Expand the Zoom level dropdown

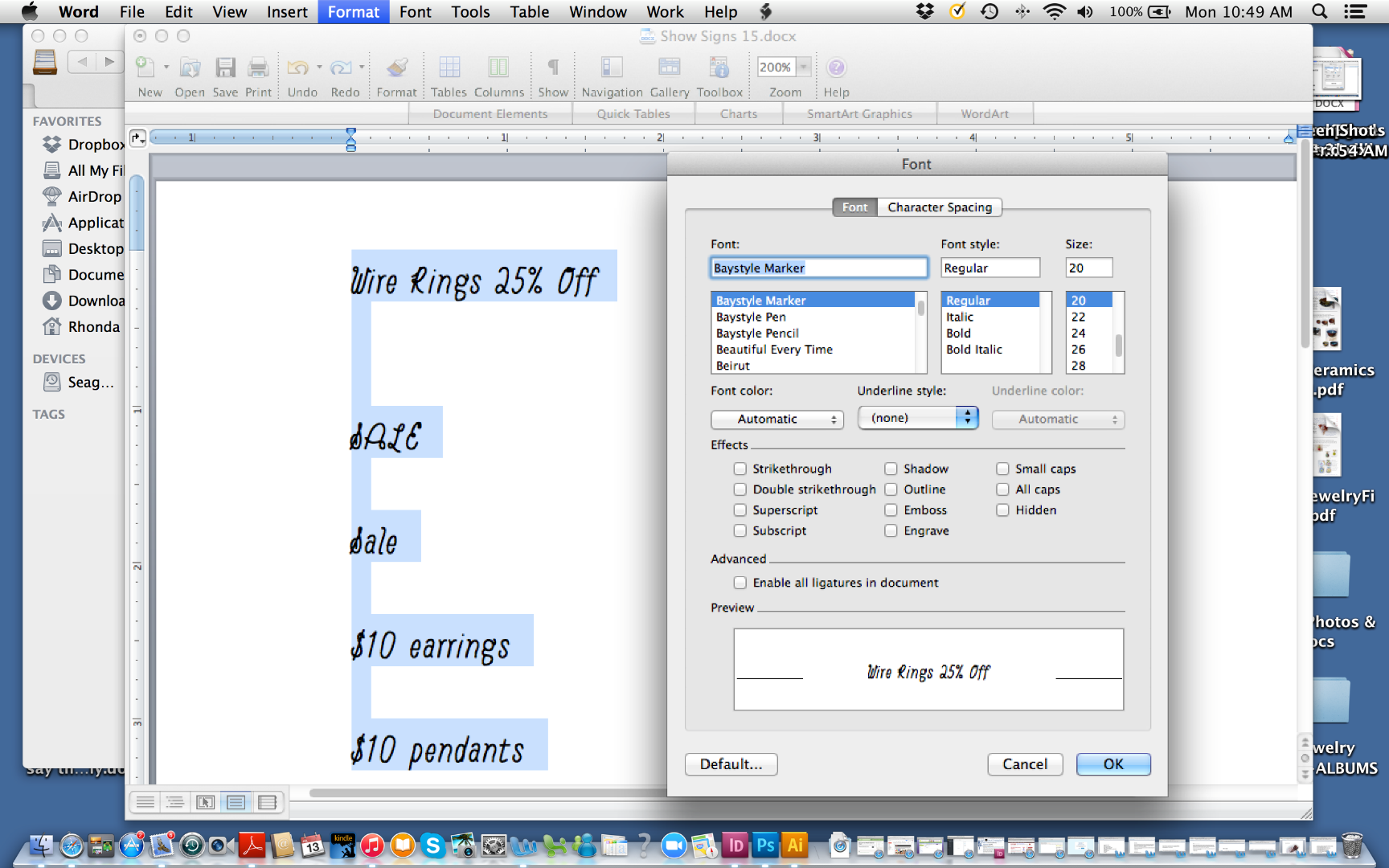click(803, 67)
